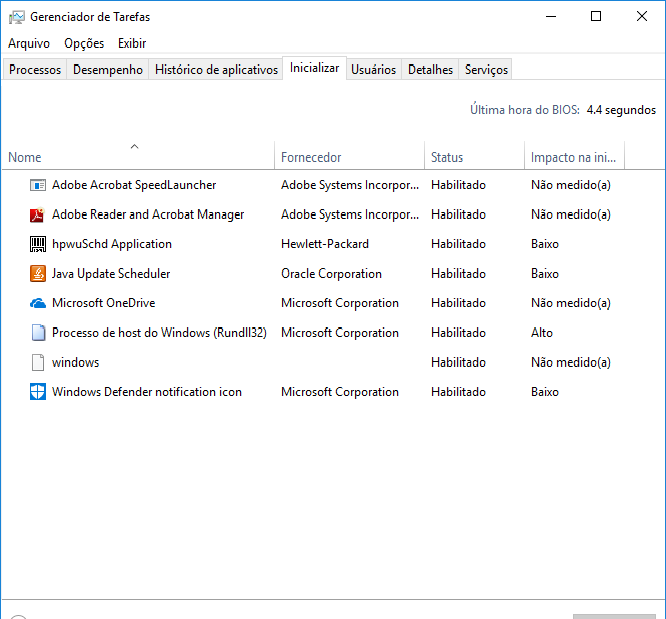Screen dimensions: 666x619
Task: Sort by the Status column header
Action: tap(474, 157)
